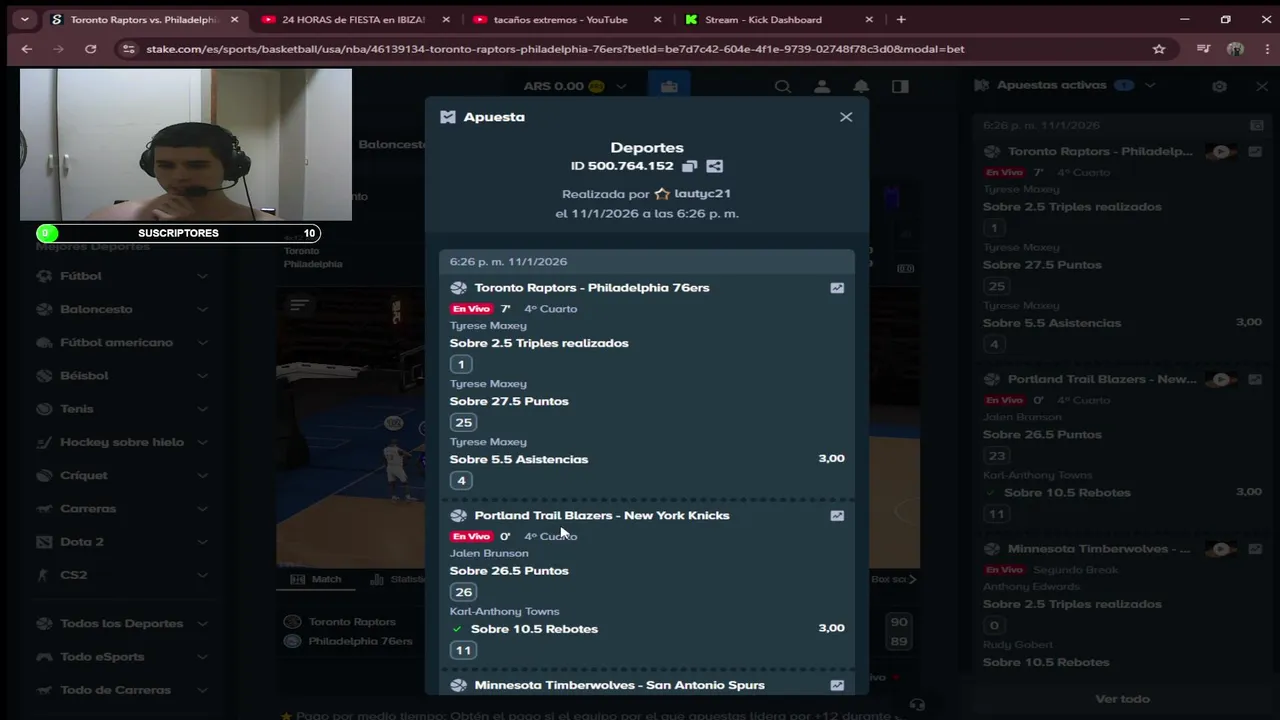The image size is (1280, 720).
Task: Select Dota 2 in the sidebar
Action: click(x=82, y=542)
